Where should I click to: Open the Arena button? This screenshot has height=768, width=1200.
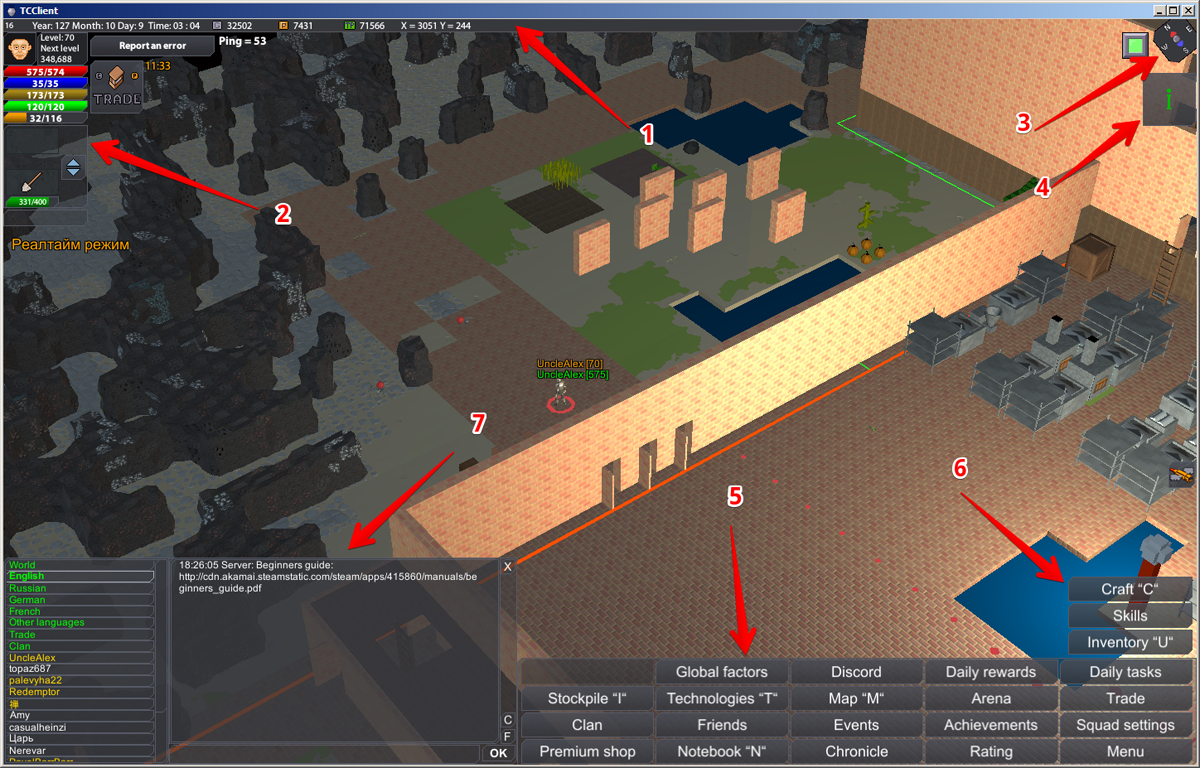click(x=991, y=698)
